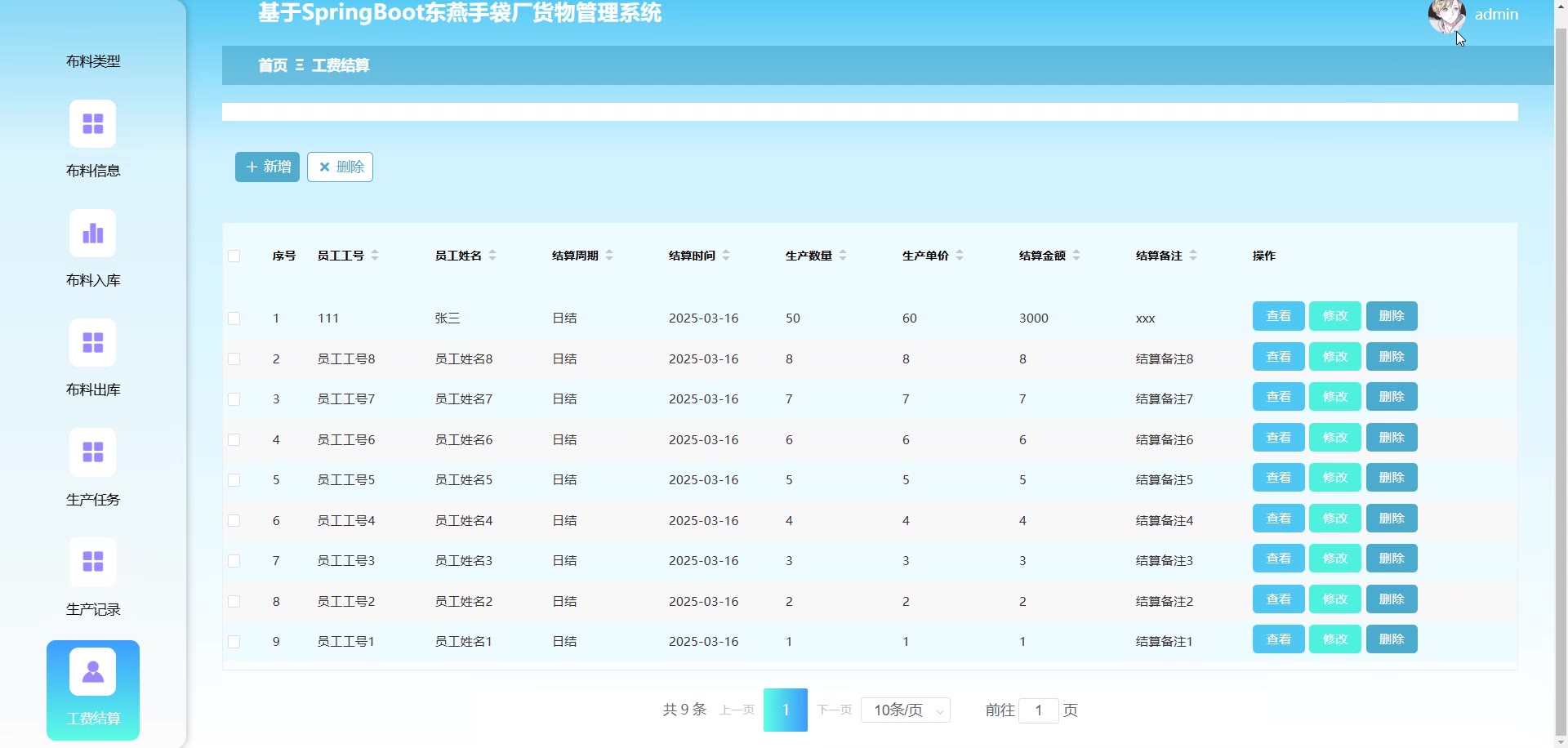Toggle the select-all header checkbox
1568x748 pixels.
pyautogui.click(x=234, y=256)
